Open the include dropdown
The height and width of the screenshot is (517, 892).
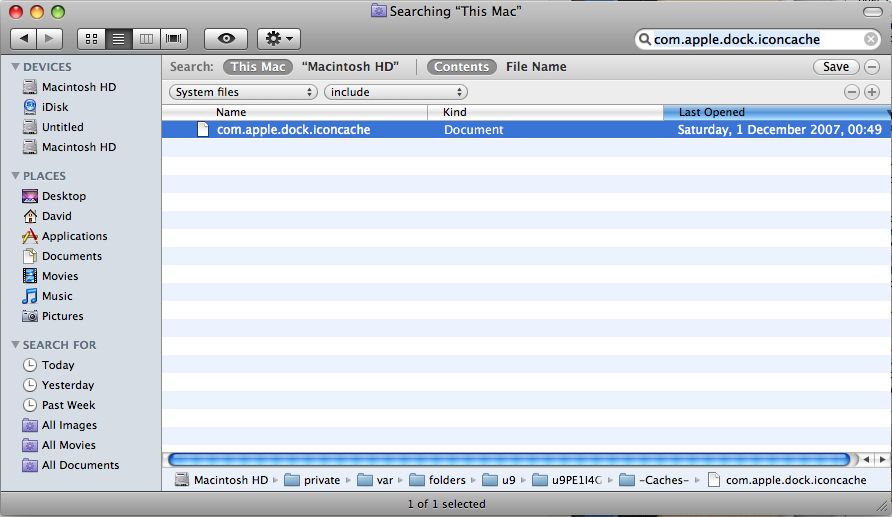click(396, 92)
